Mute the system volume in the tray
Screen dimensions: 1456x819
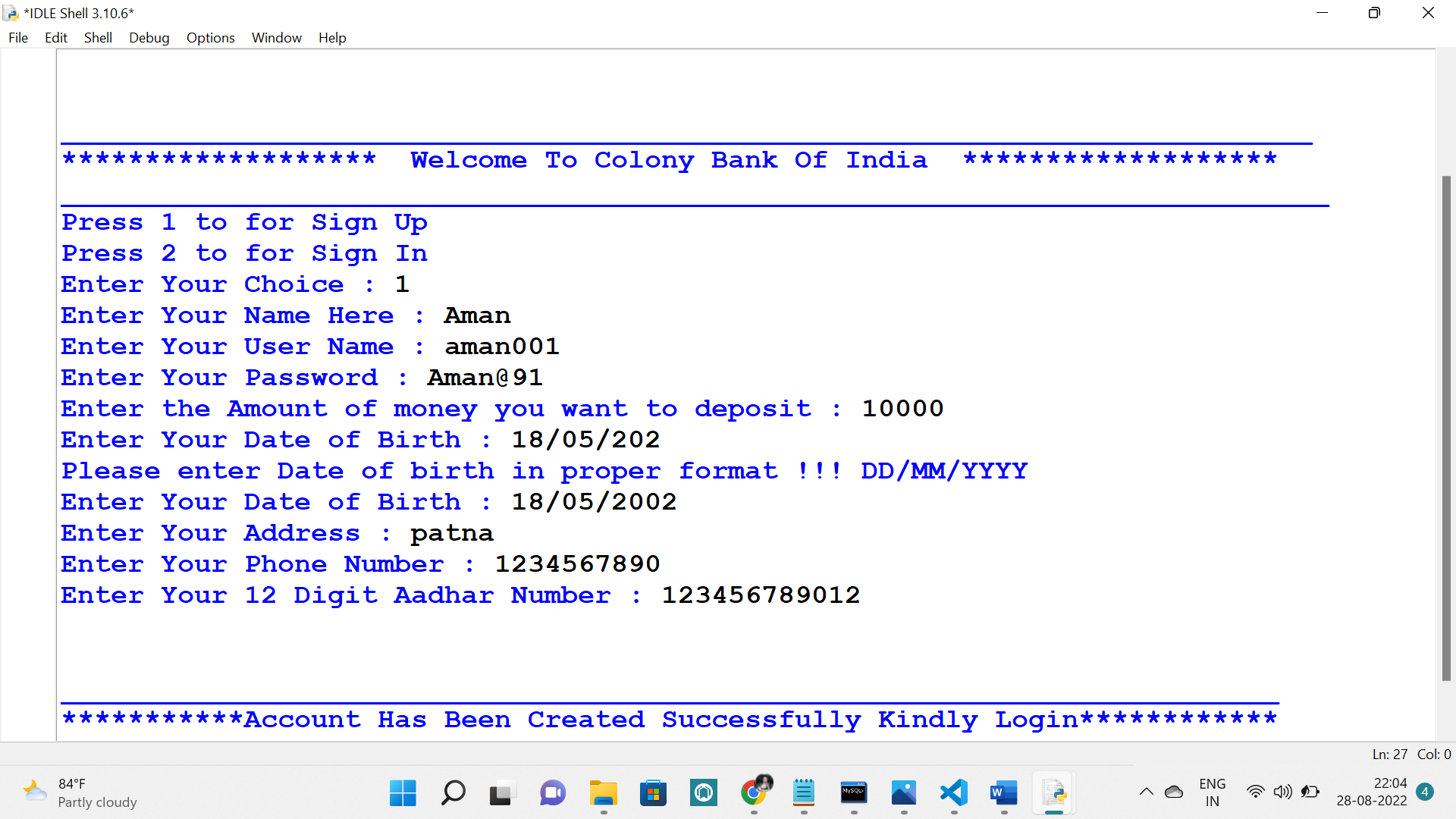tap(1283, 791)
